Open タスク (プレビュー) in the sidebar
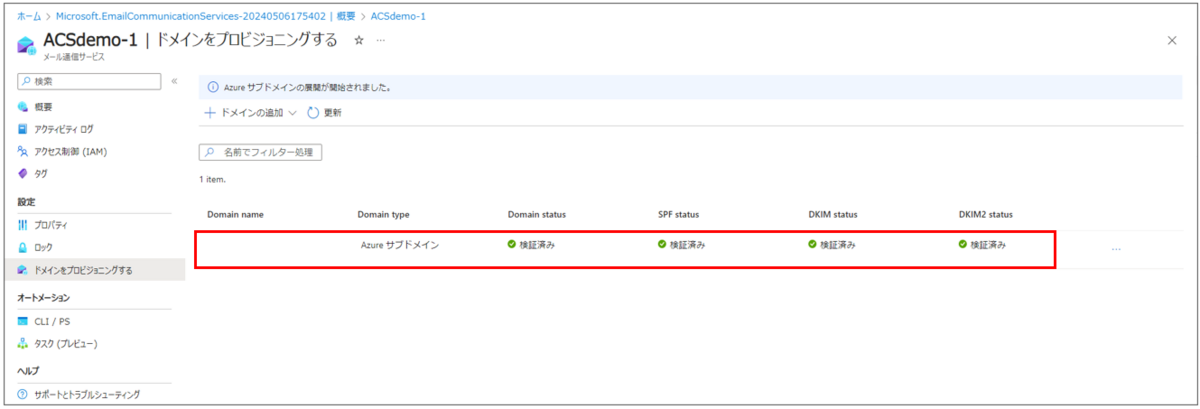This screenshot has width=1200, height=409. (66, 344)
